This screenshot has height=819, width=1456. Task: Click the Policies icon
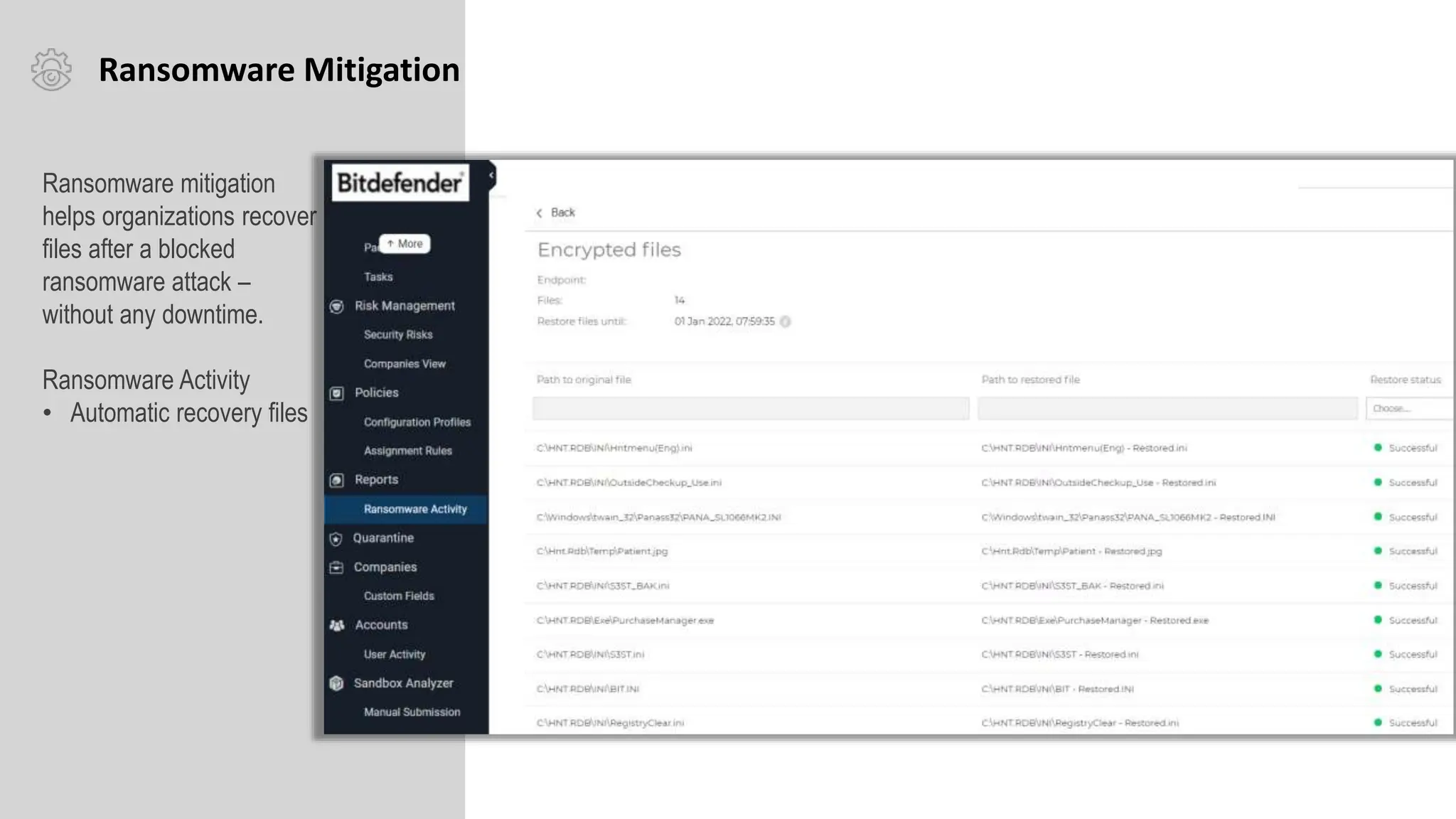[x=337, y=393]
